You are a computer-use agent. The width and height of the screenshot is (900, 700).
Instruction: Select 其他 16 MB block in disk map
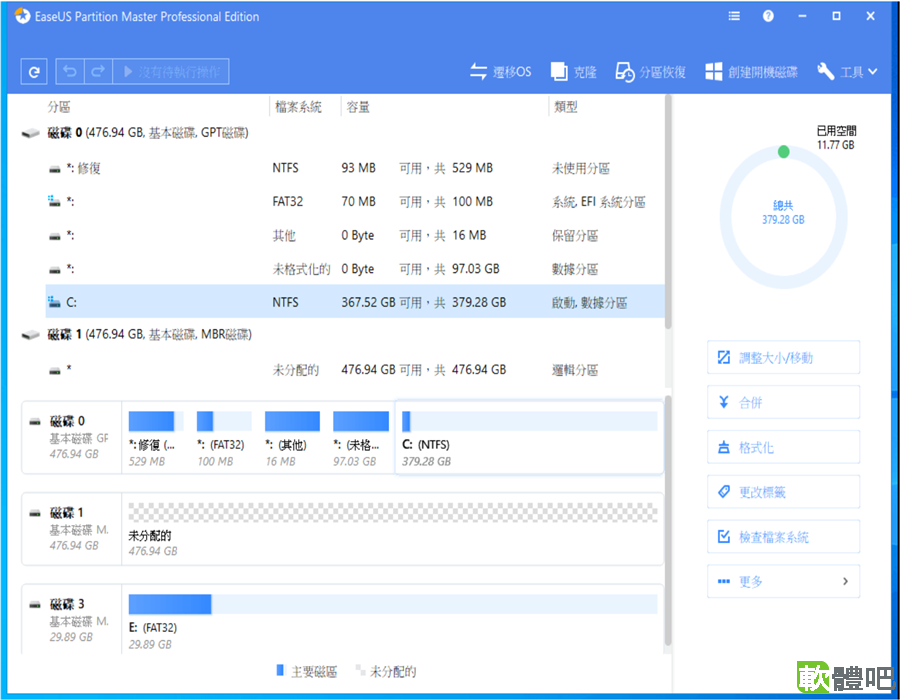(x=292, y=438)
